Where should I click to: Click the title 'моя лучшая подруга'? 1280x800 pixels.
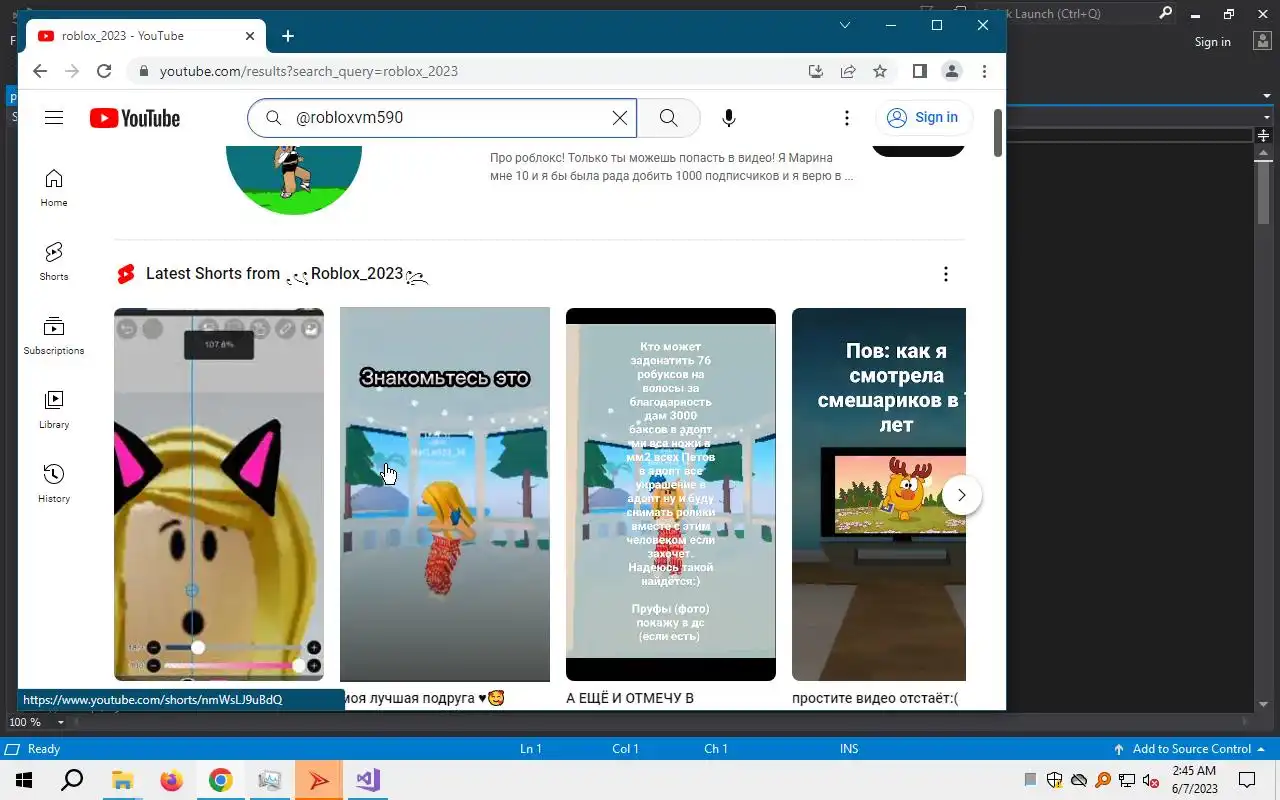424,698
